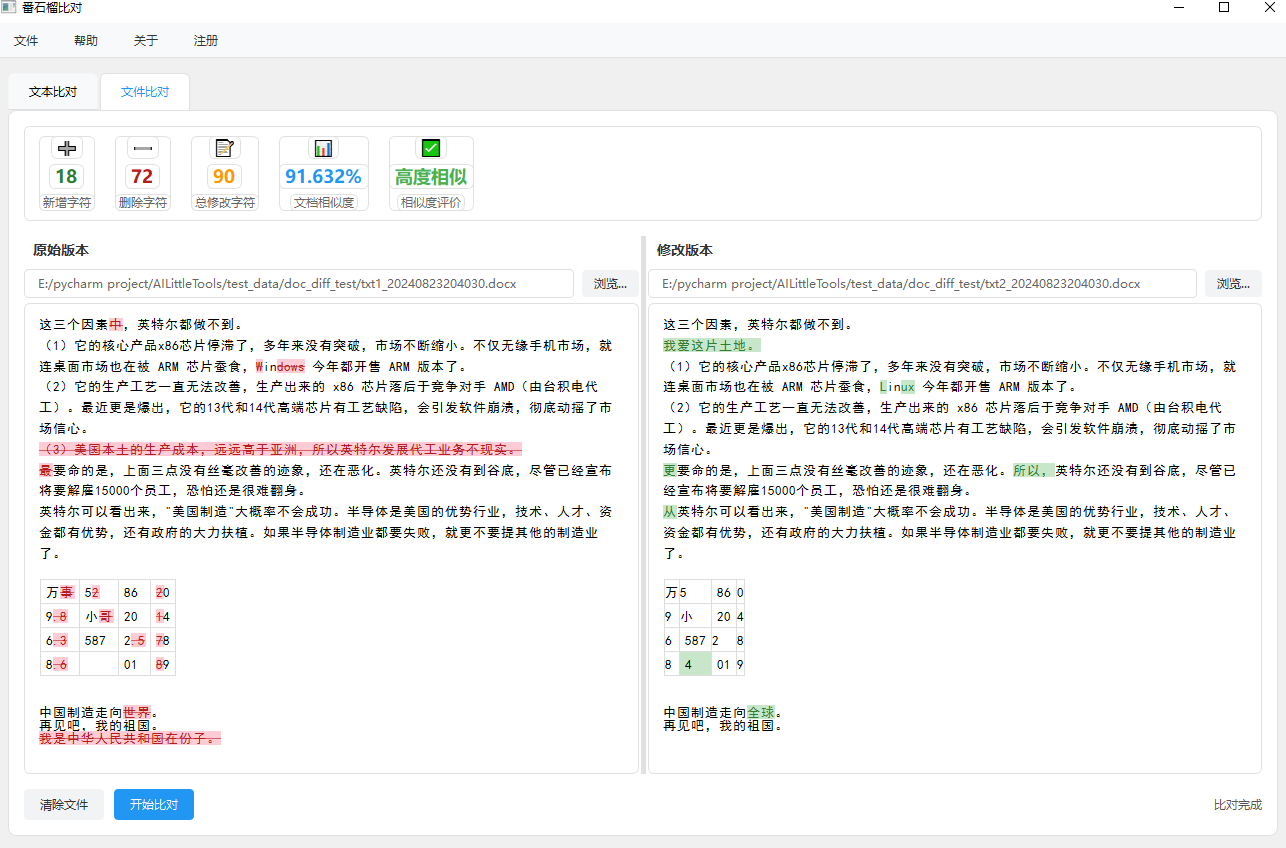This screenshot has height=848, width=1286.
Task: Click the inserted word 全球 in modified
Action: point(761,712)
